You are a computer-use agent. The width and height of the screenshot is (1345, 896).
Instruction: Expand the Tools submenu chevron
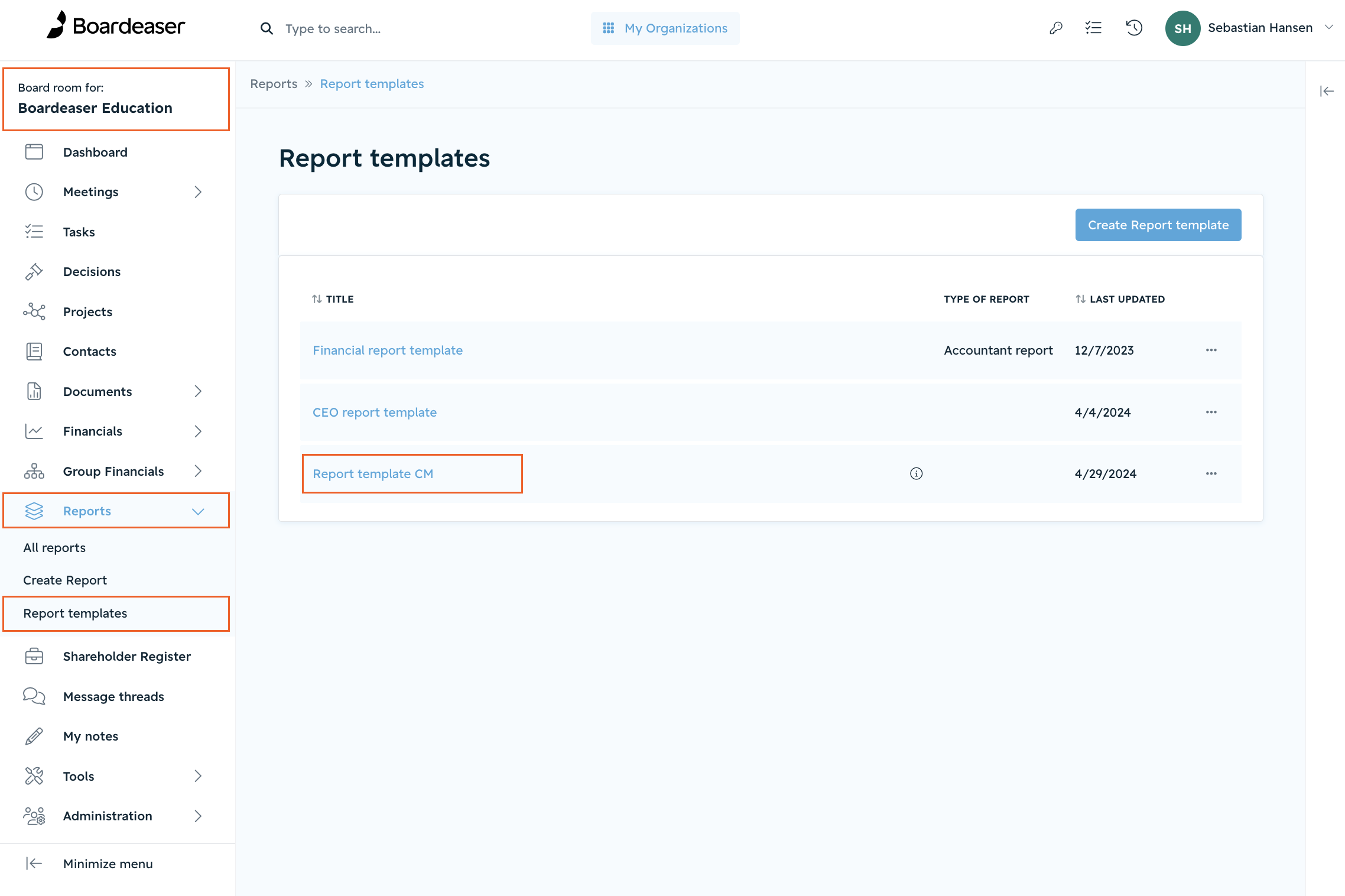(198, 776)
